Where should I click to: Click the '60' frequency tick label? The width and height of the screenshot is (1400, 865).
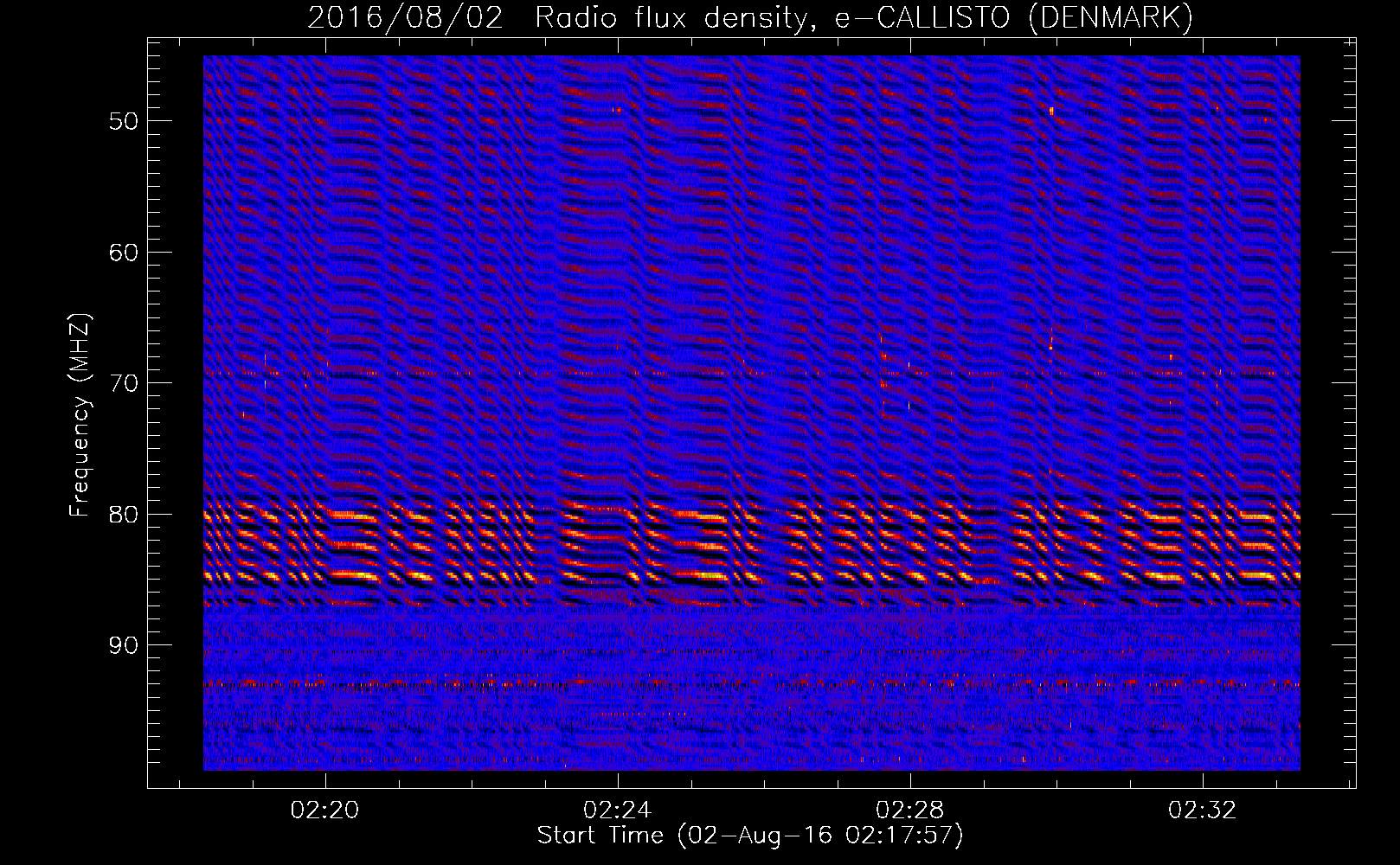pyautogui.click(x=124, y=253)
